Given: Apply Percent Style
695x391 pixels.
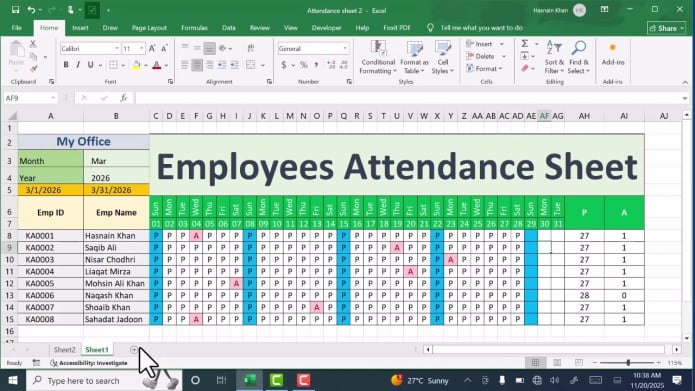Looking at the screenshot, I should 304,65.
